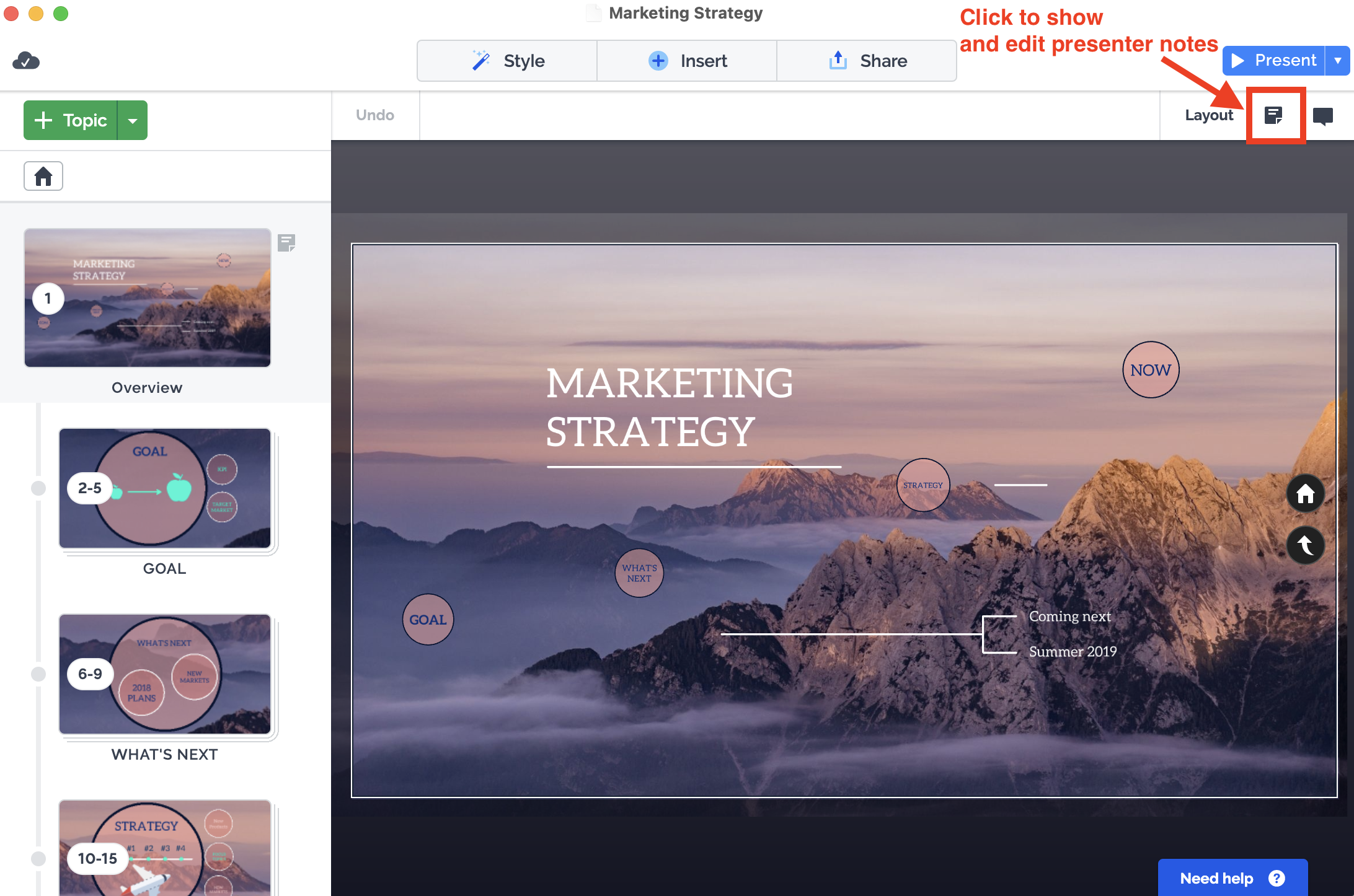The height and width of the screenshot is (896, 1354).
Task: Click the back arrow circle on canvas
Action: coord(1305,545)
